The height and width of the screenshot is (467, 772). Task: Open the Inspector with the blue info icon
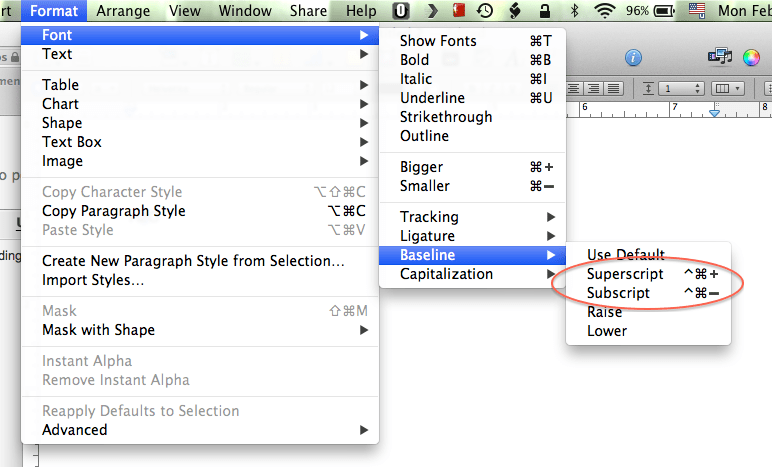(x=633, y=58)
